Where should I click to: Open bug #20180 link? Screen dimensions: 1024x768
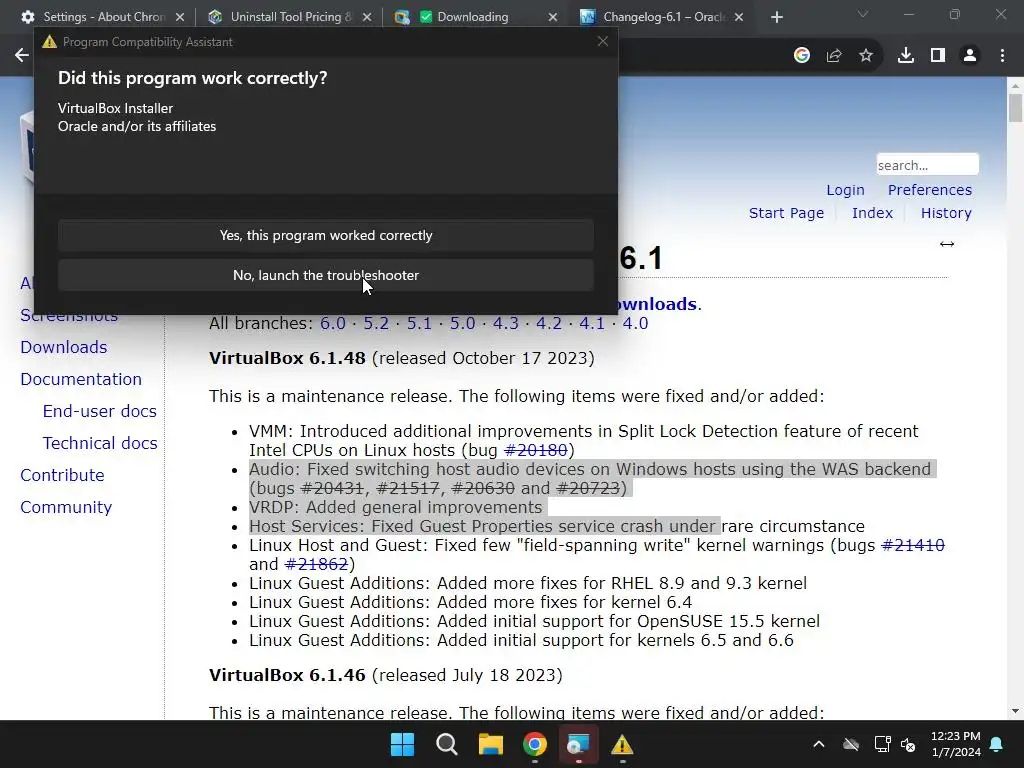coord(536,450)
